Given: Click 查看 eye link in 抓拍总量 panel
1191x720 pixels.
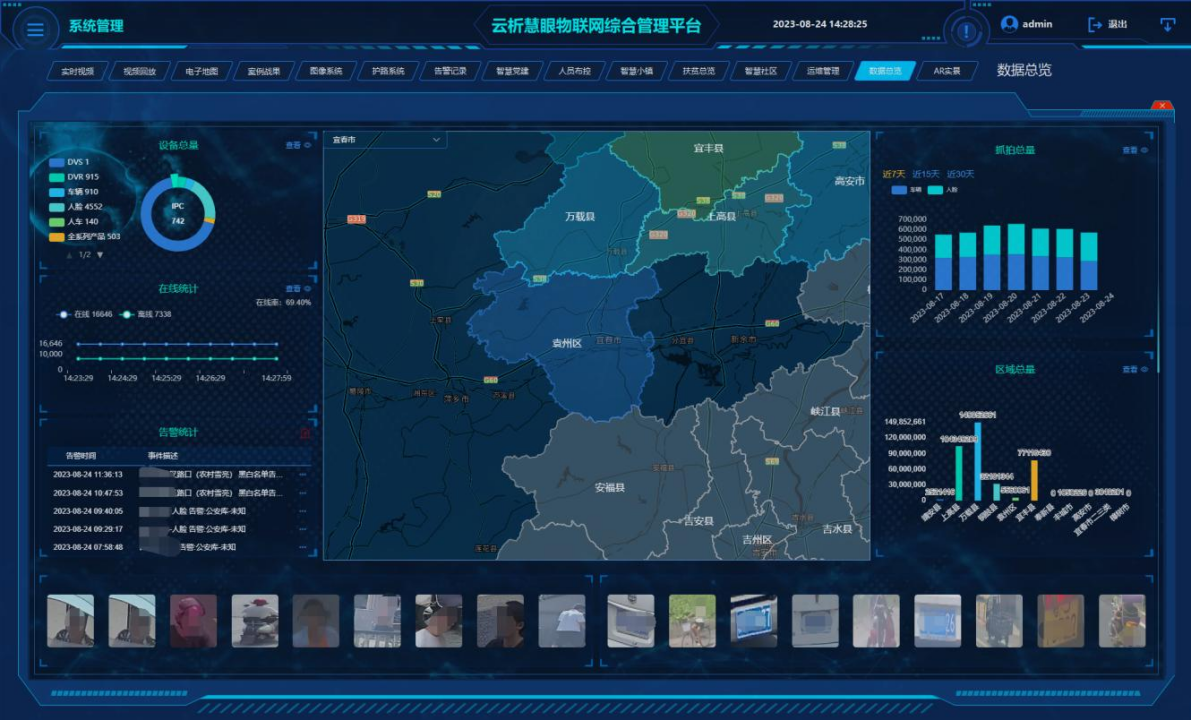Looking at the screenshot, I should pos(1135,150).
